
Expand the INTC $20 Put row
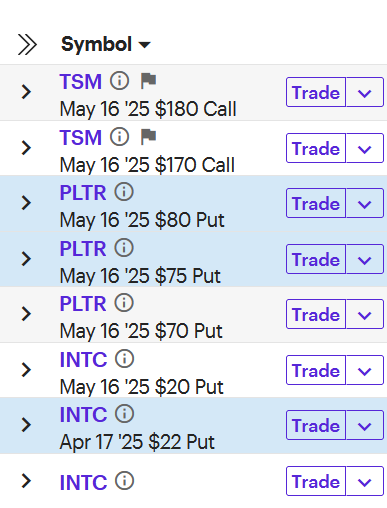[x=26, y=370]
